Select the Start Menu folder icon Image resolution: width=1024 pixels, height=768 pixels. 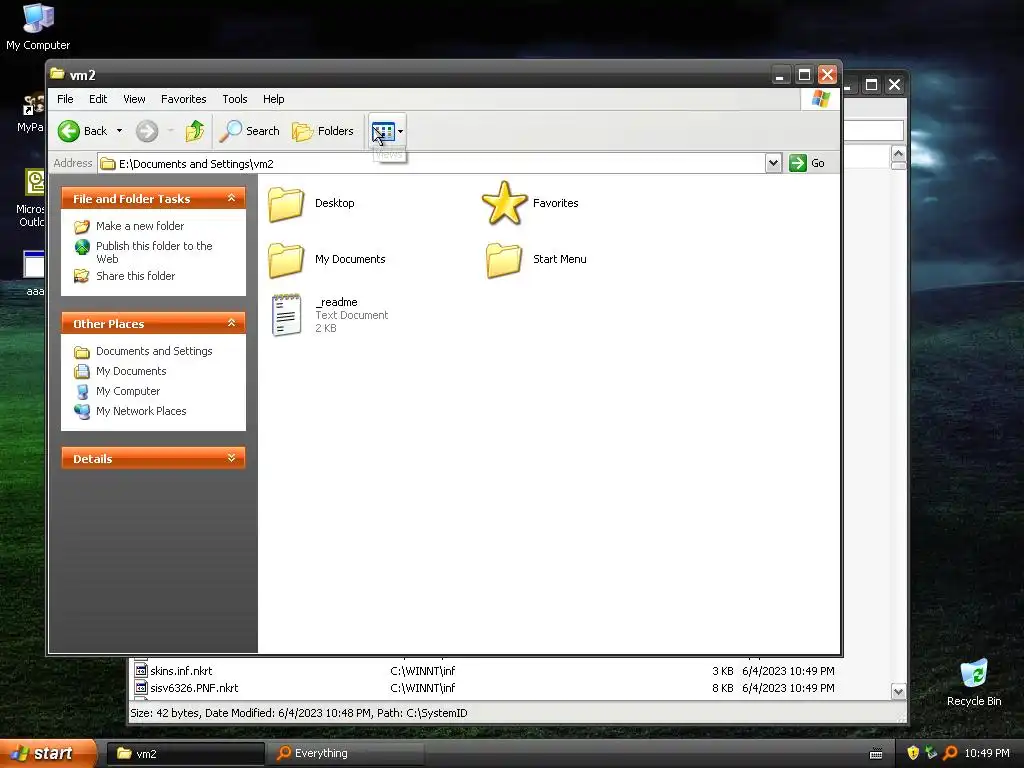(x=504, y=259)
